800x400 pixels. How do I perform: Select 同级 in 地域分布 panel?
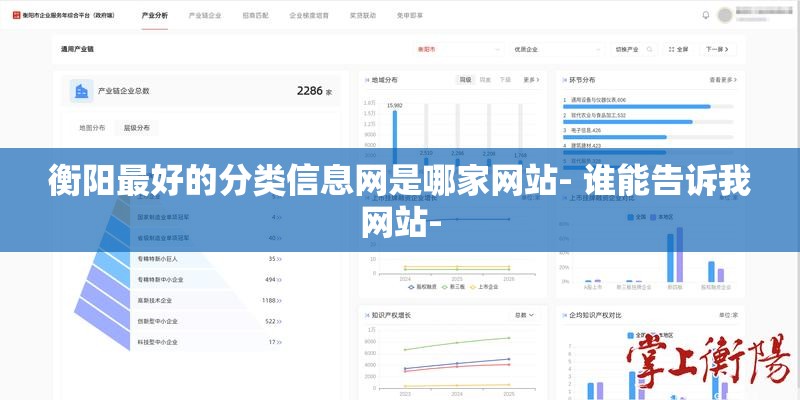pyautogui.click(x=465, y=80)
